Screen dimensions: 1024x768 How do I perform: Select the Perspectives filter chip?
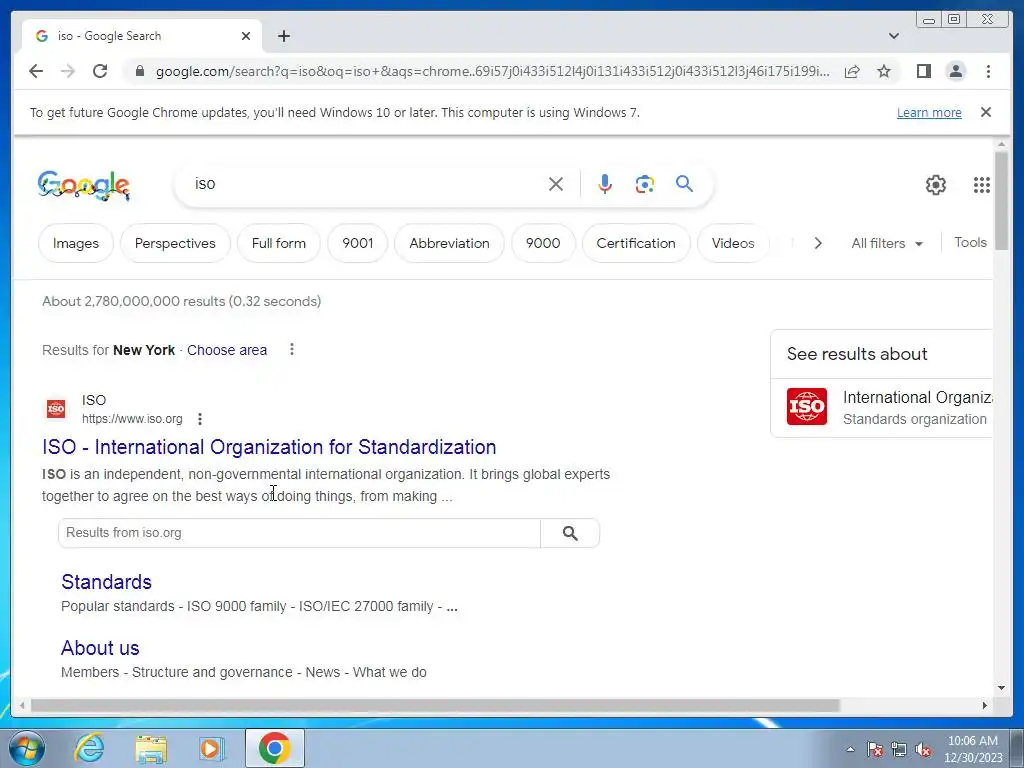(x=175, y=243)
